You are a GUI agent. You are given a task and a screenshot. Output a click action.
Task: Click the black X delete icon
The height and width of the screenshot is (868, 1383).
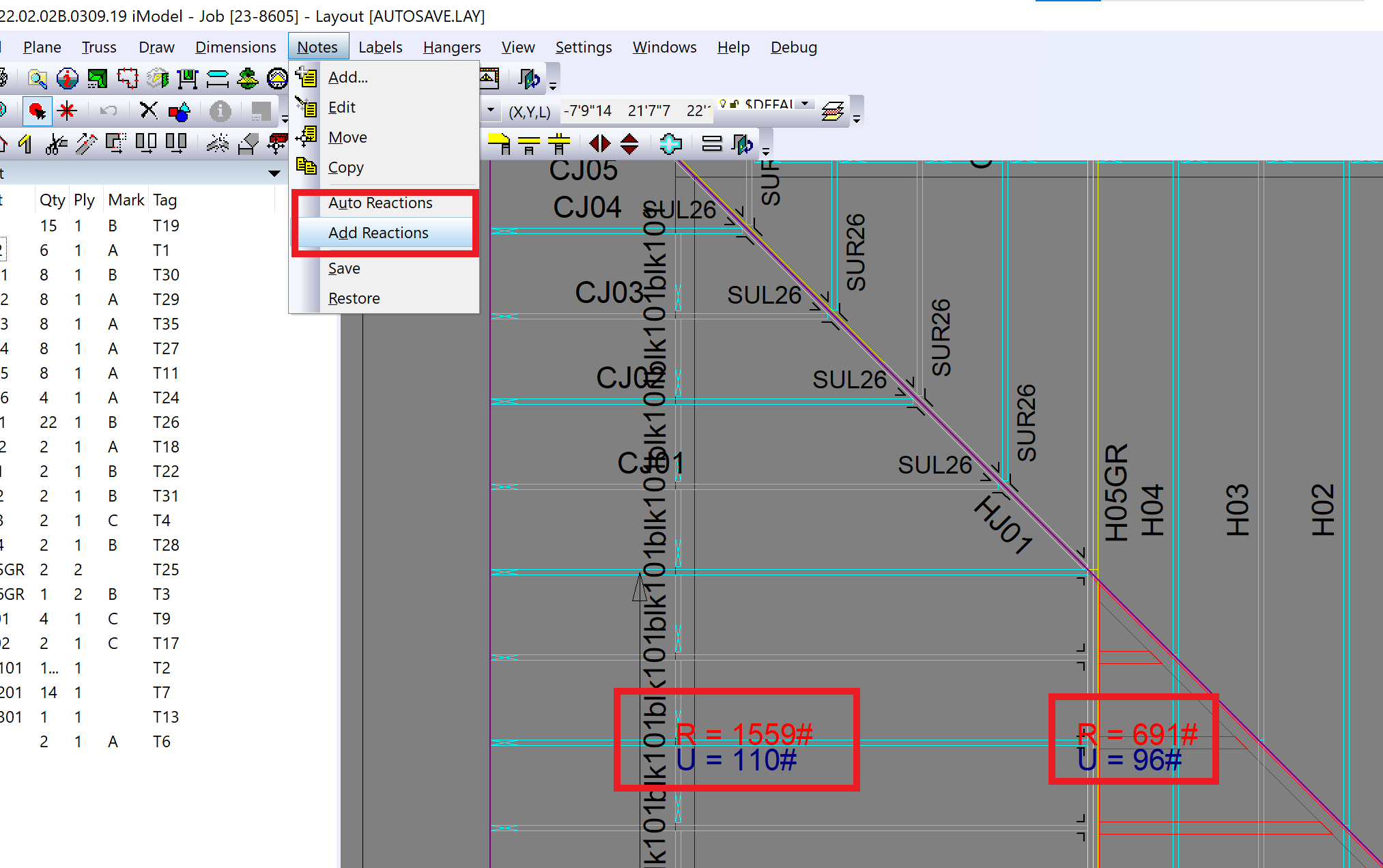click(x=148, y=111)
